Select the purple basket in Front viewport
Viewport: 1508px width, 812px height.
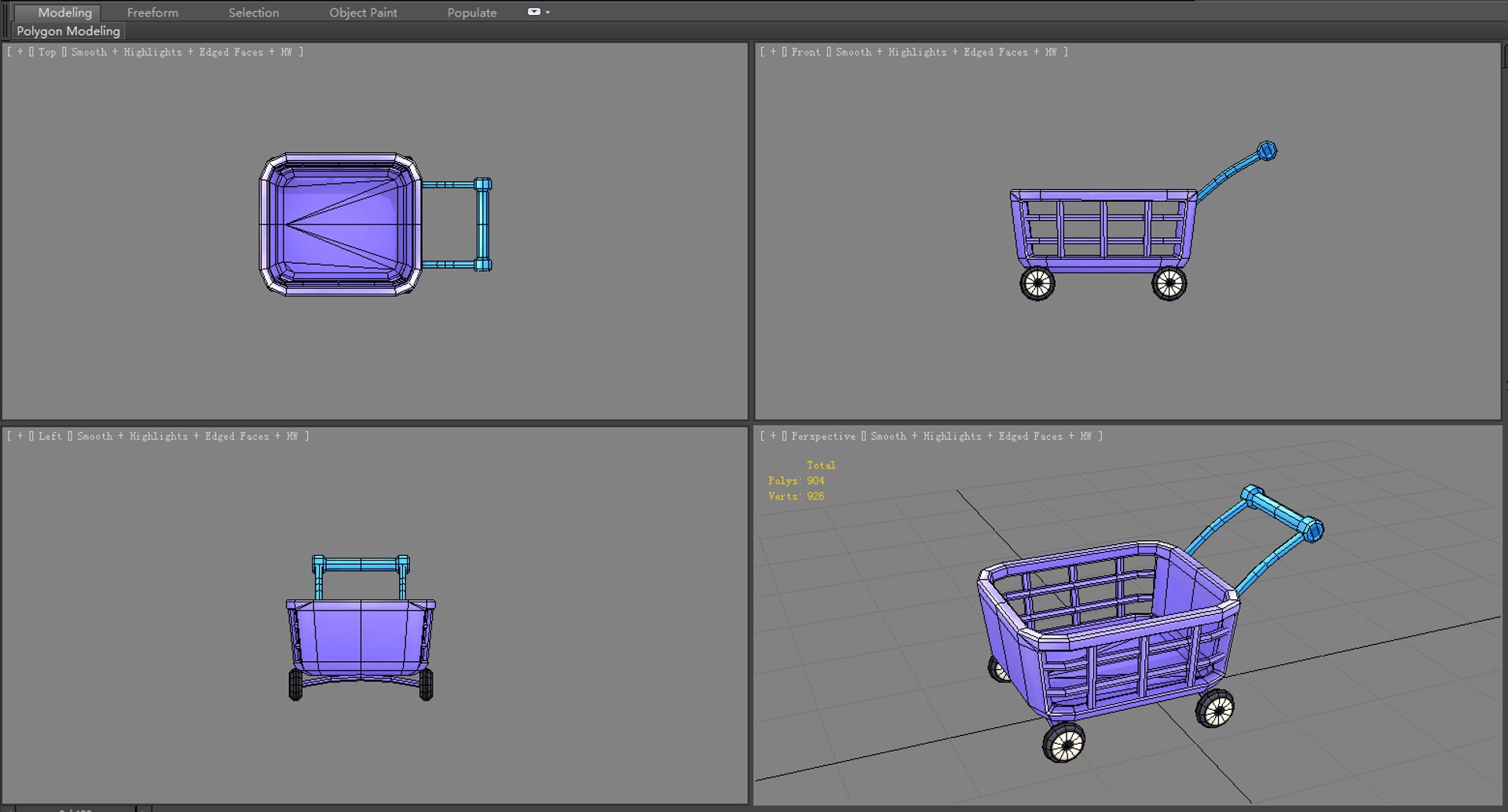[1104, 232]
